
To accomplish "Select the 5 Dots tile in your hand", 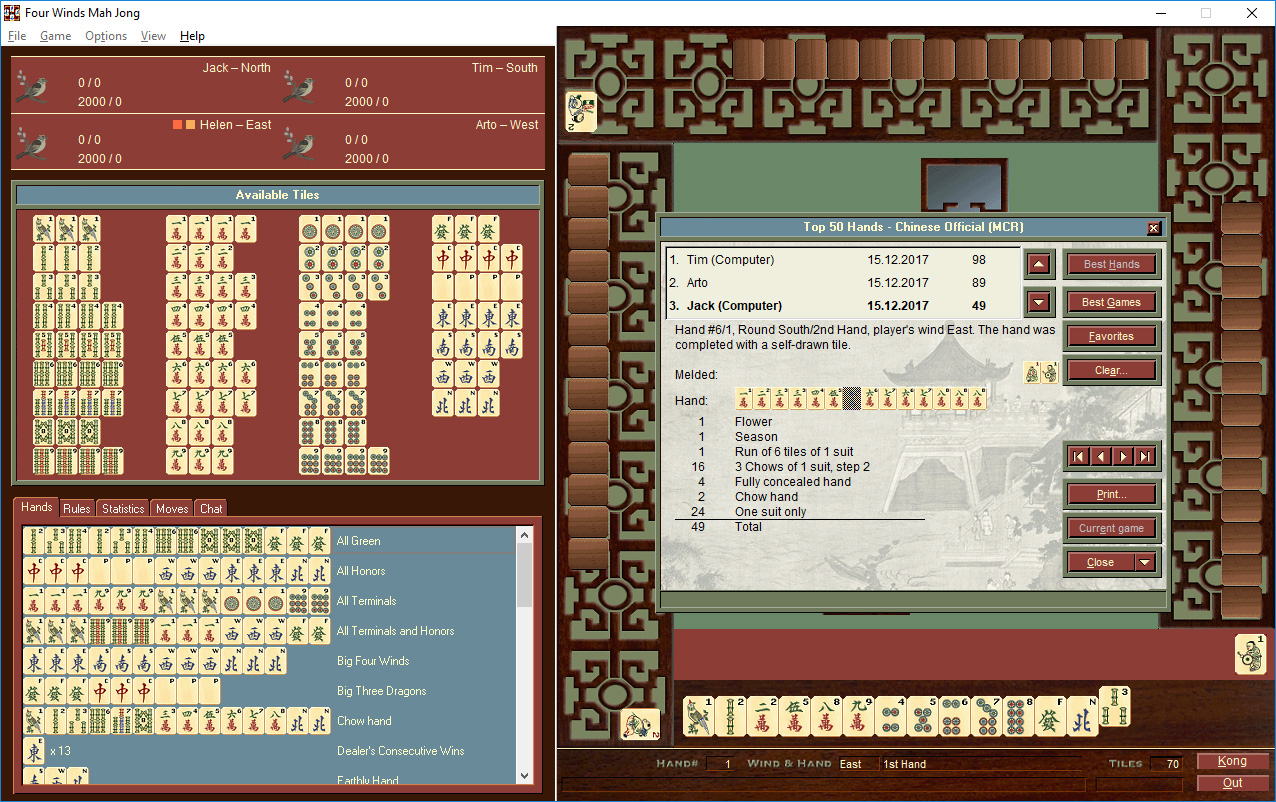I will coord(922,717).
